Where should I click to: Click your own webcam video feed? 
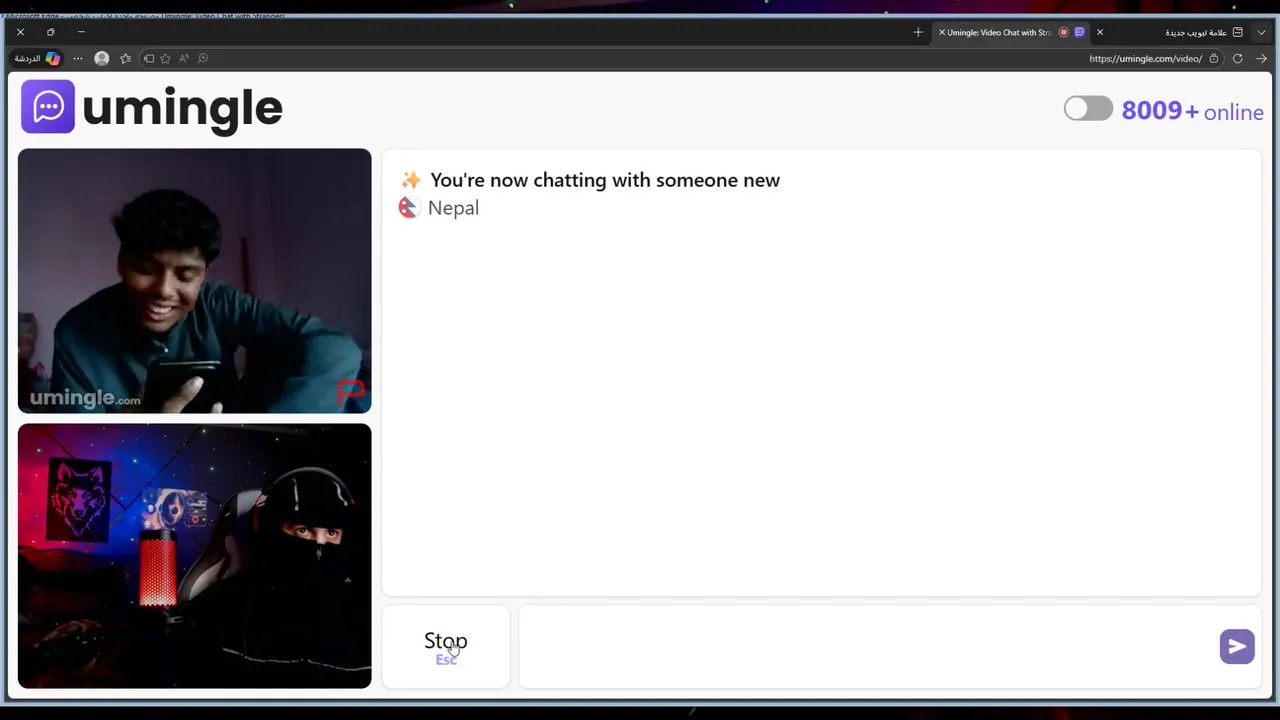pos(194,556)
